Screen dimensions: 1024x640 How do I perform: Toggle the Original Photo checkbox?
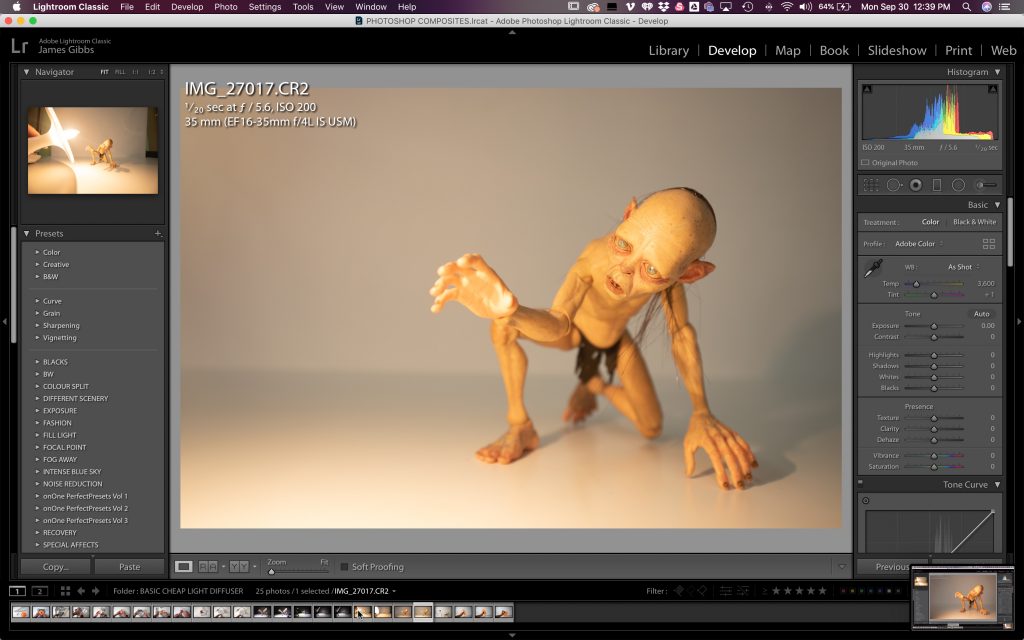point(865,163)
